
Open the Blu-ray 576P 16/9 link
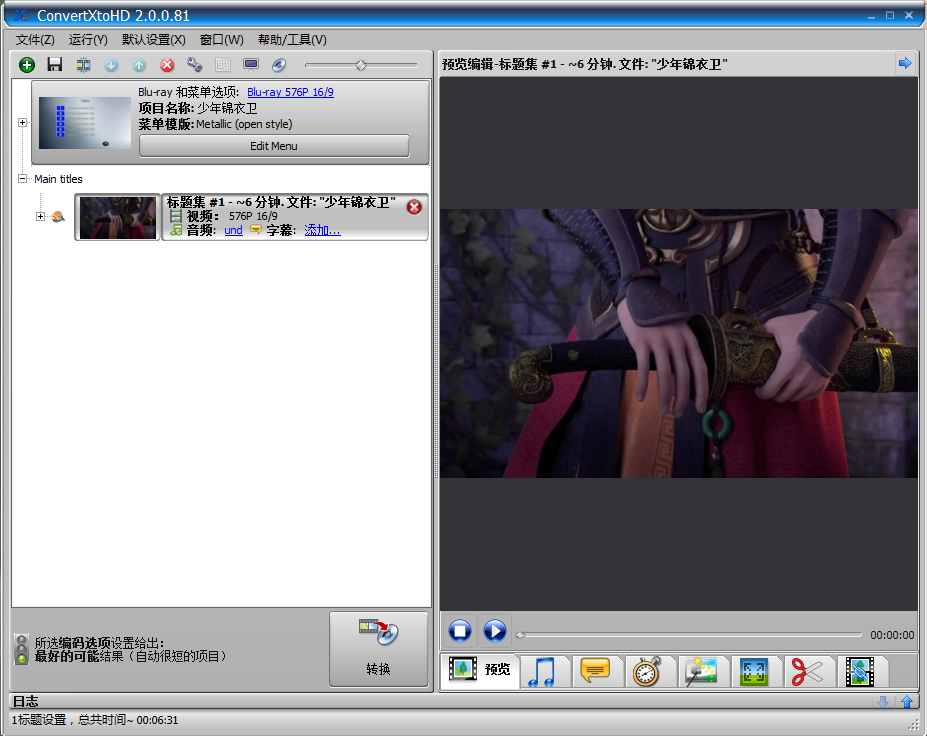point(290,92)
